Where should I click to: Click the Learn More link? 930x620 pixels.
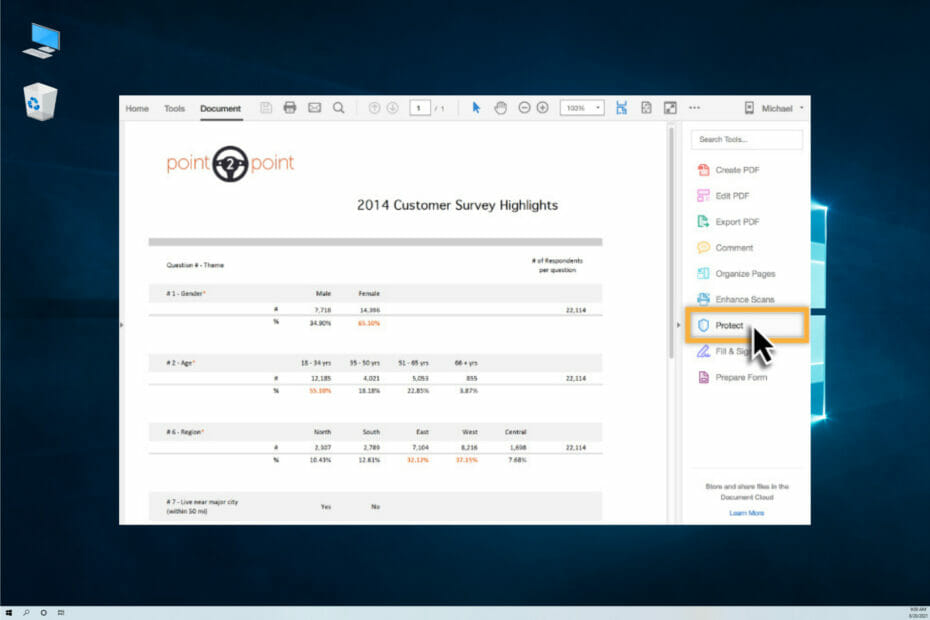747,513
